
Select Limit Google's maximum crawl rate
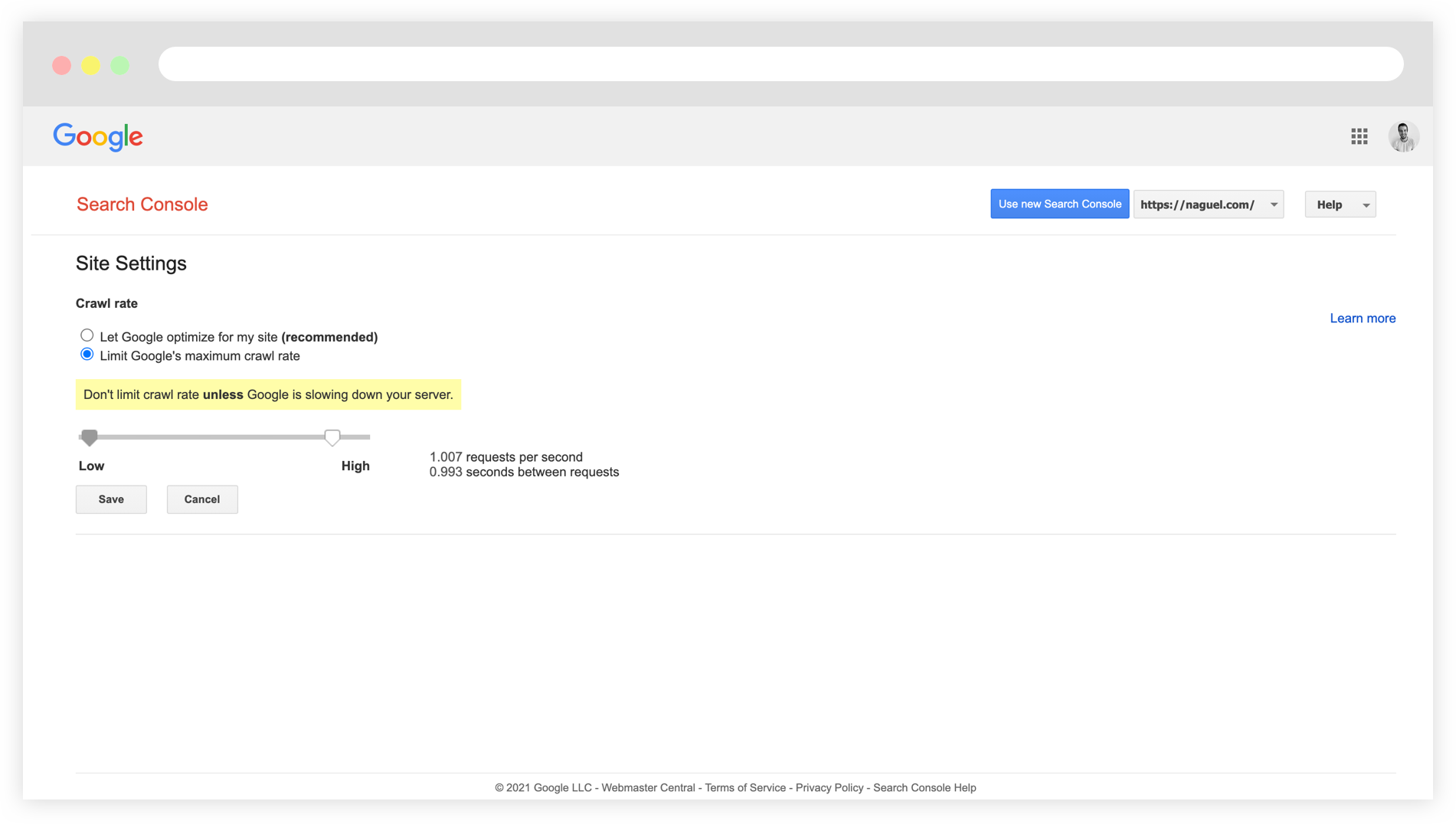point(87,355)
